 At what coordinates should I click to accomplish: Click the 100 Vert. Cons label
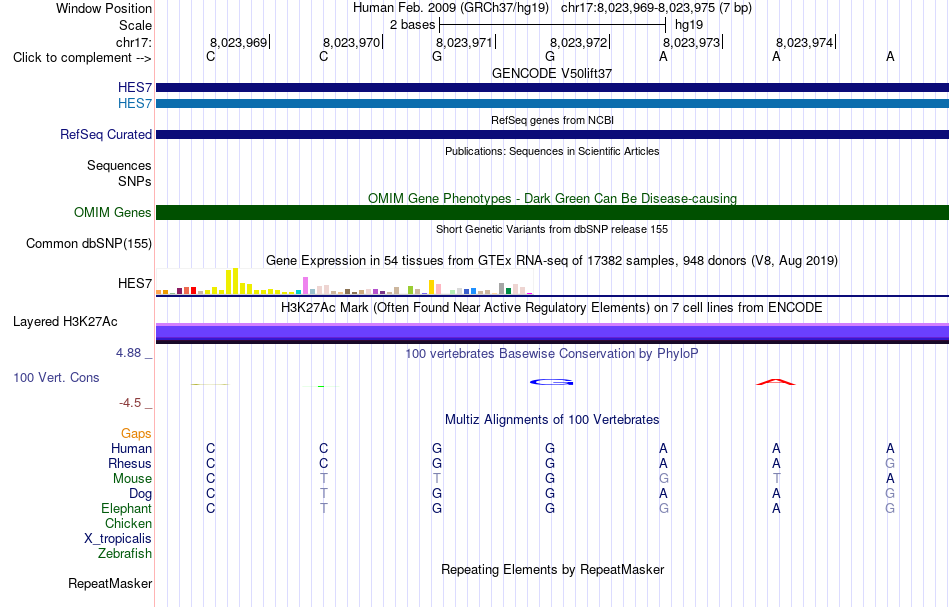tap(56, 377)
